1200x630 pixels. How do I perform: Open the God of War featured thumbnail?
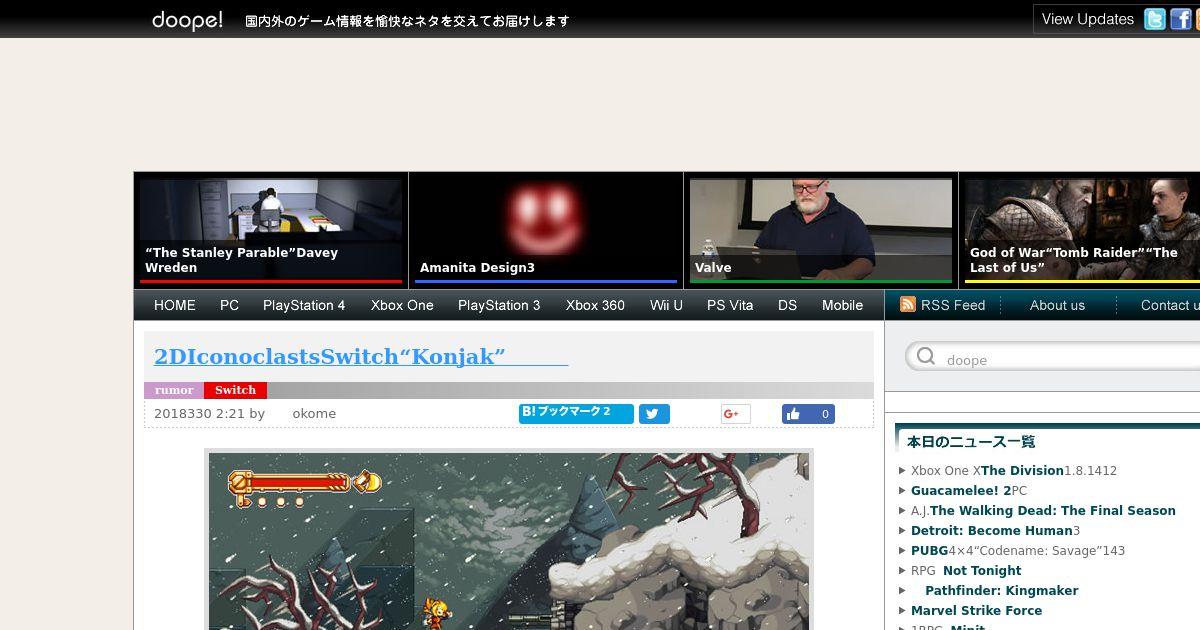click(x=1082, y=230)
